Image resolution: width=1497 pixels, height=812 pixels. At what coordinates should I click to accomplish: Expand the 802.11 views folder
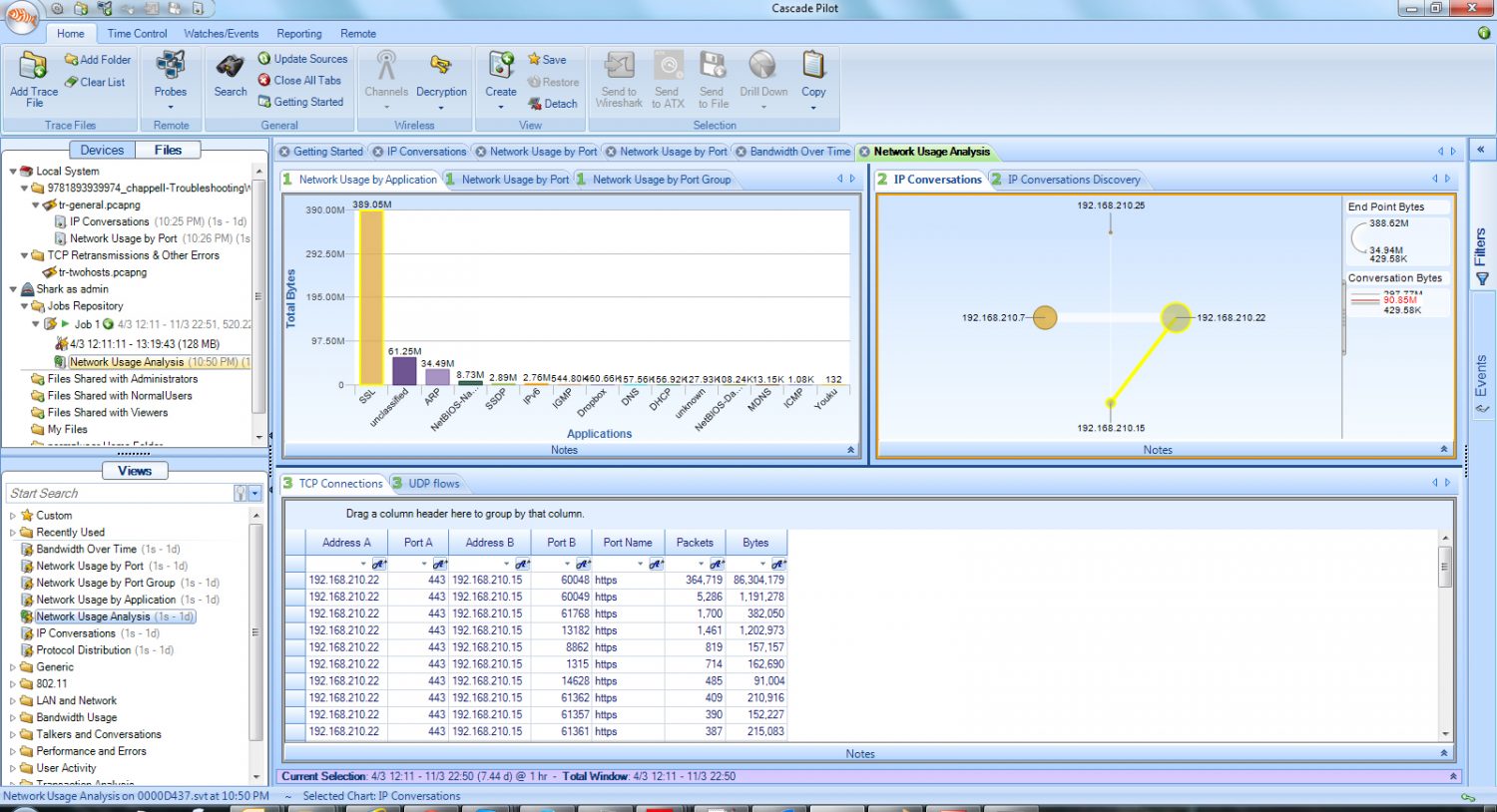coord(13,684)
